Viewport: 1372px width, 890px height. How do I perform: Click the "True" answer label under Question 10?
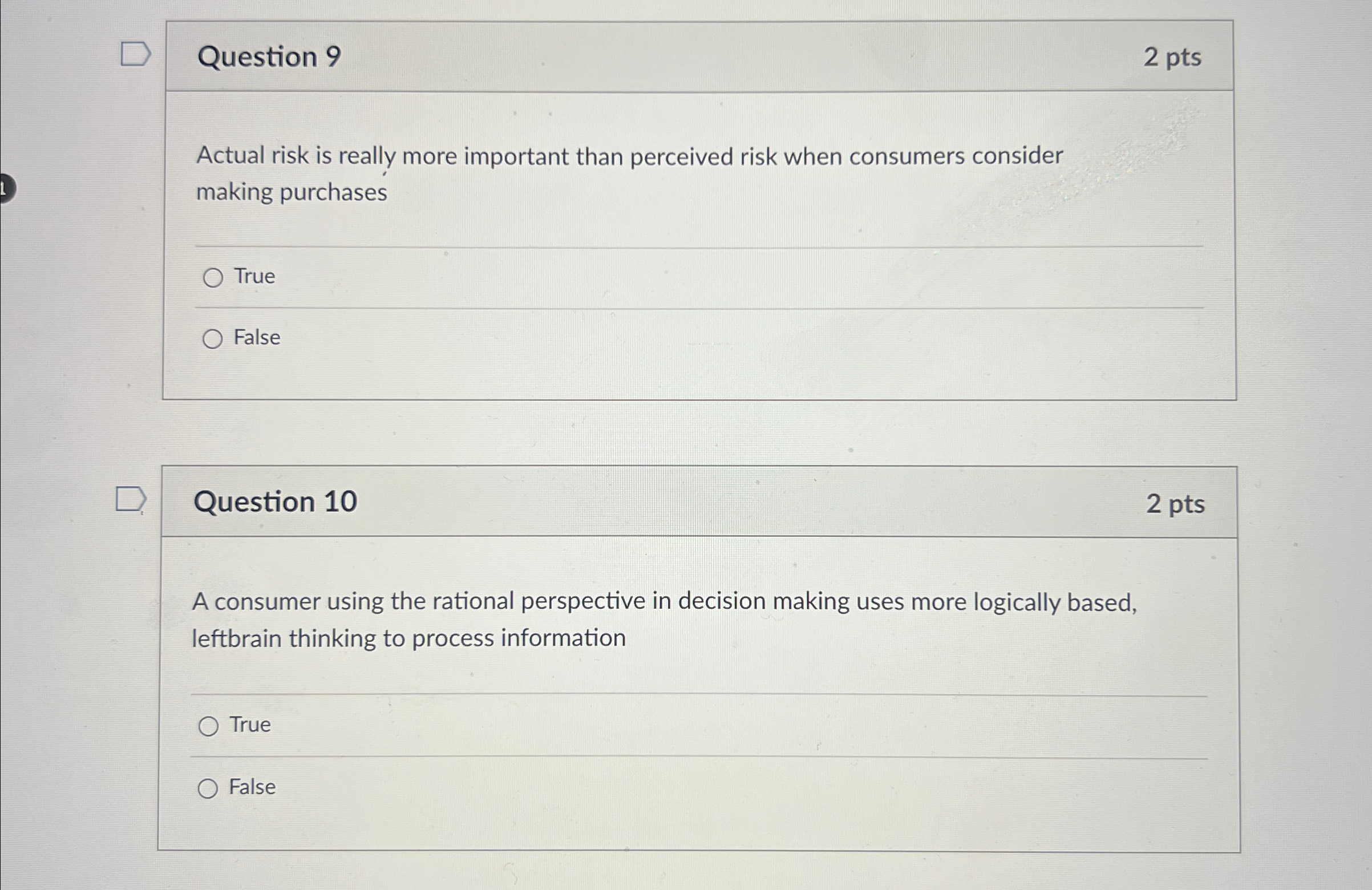tap(250, 725)
